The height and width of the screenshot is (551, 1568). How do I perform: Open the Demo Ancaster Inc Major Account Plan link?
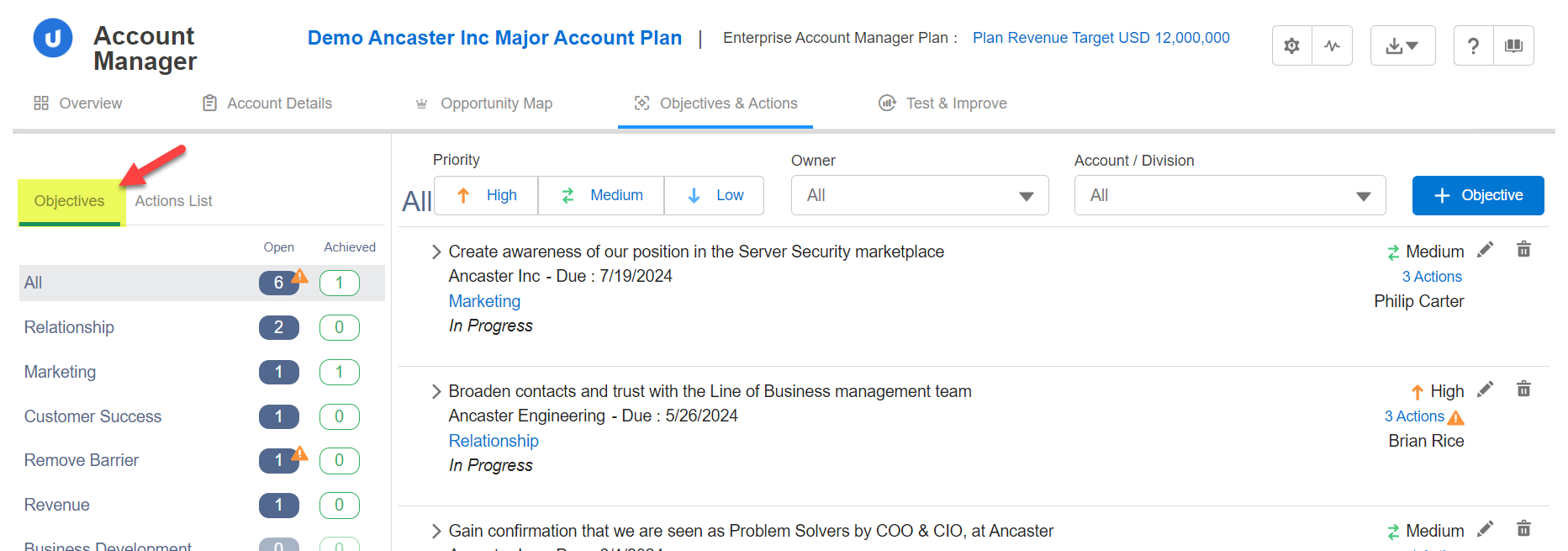tap(494, 38)
